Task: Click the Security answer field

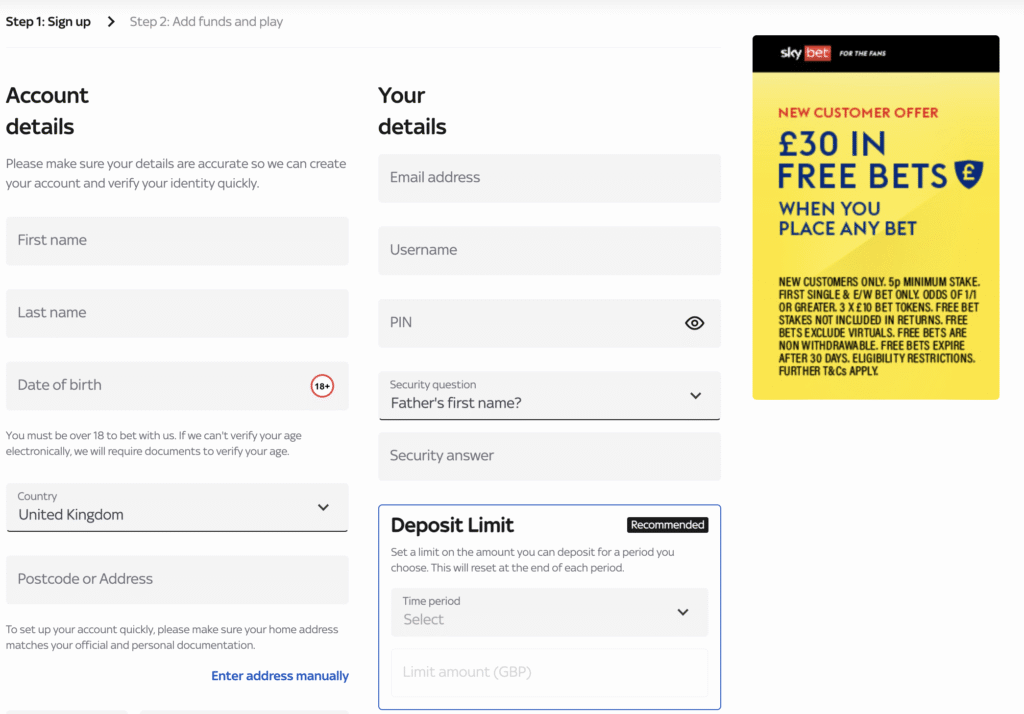Action: click(549, 456)
